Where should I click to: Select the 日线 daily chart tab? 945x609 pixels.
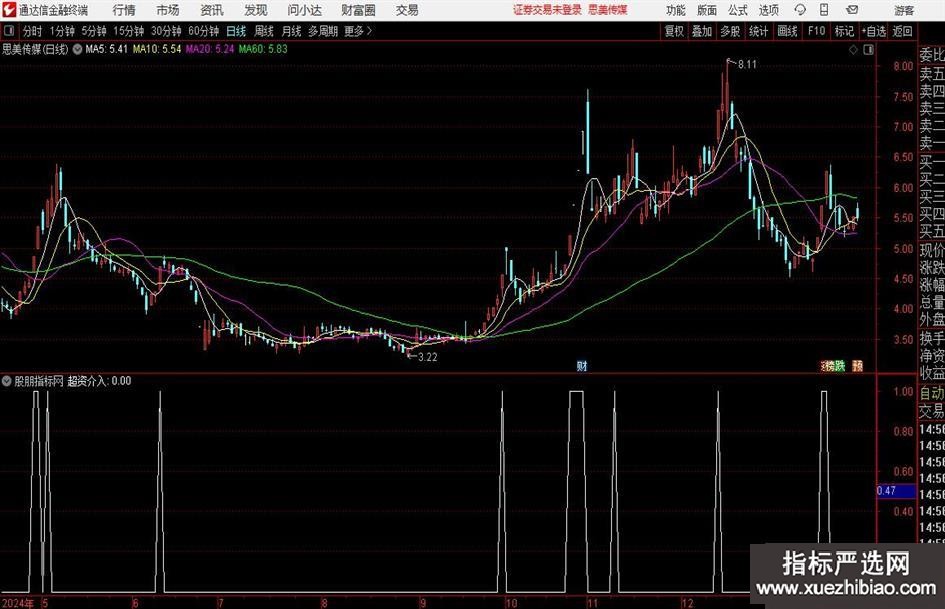point(236,31)
